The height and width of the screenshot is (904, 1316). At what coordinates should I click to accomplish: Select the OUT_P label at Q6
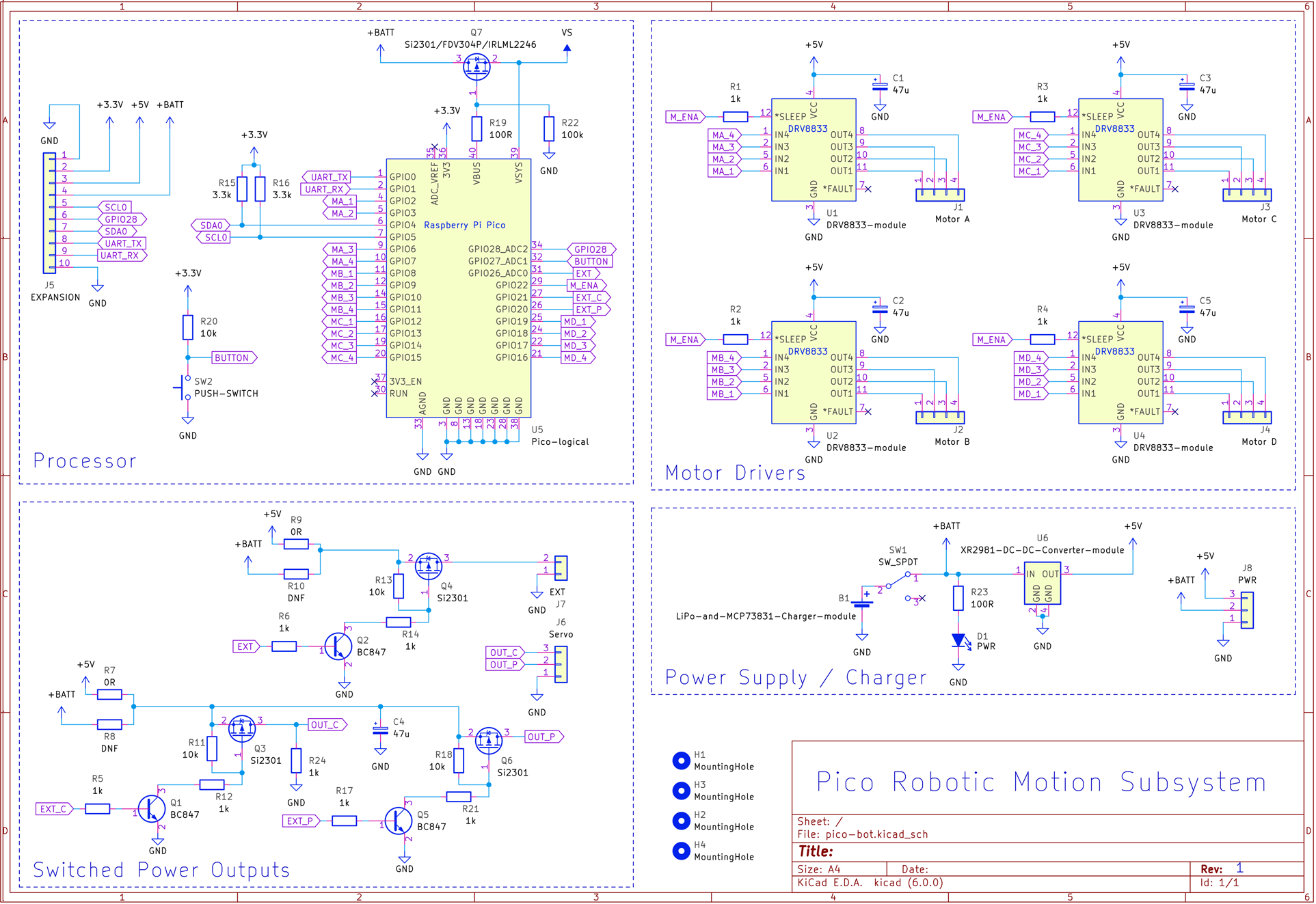coord(543,737)
